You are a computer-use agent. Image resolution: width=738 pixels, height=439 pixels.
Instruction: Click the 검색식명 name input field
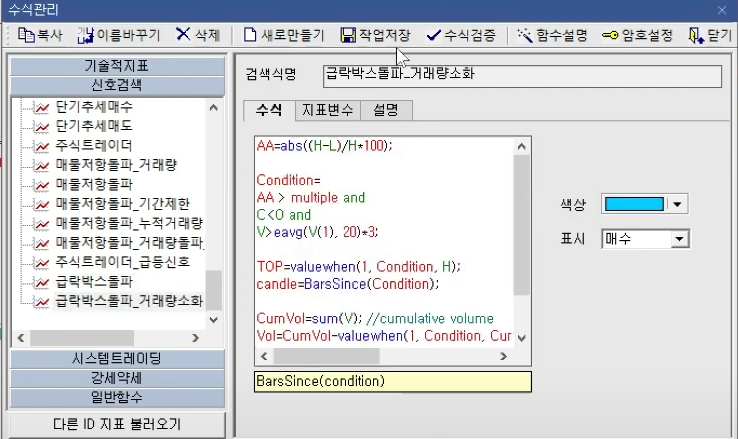pos(522,75)
